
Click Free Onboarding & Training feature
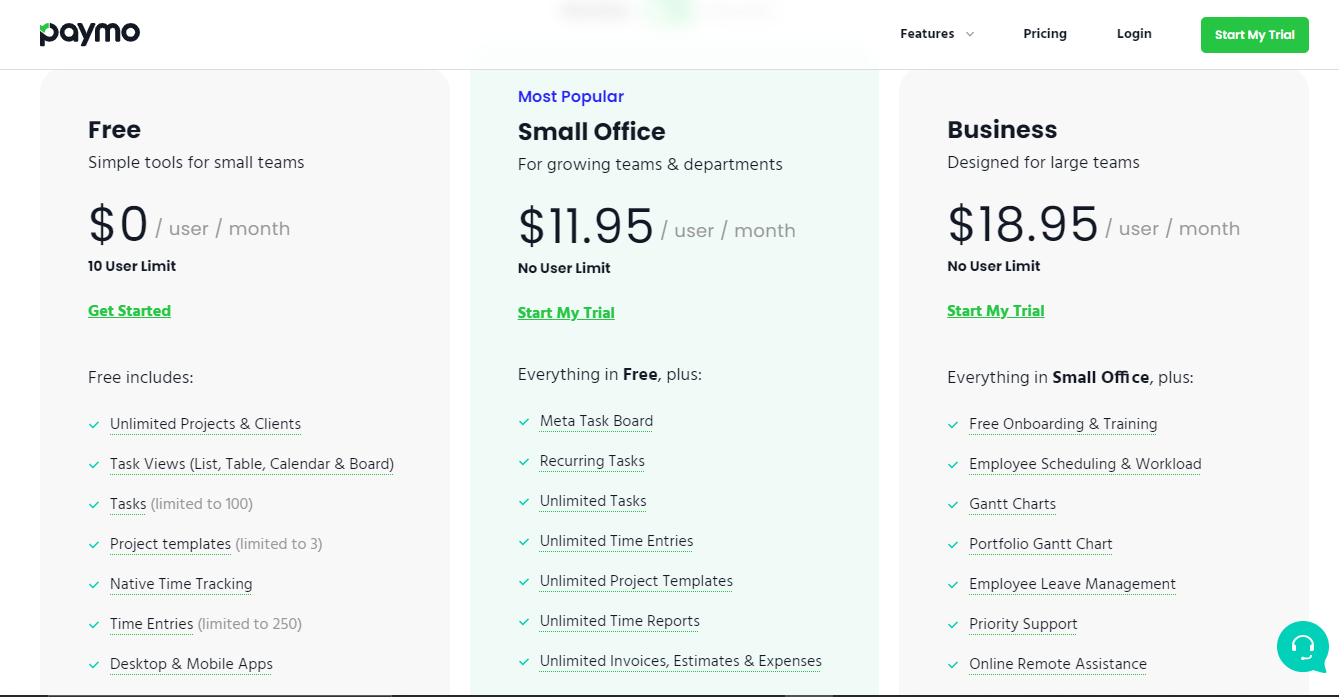pos(1063,424)
